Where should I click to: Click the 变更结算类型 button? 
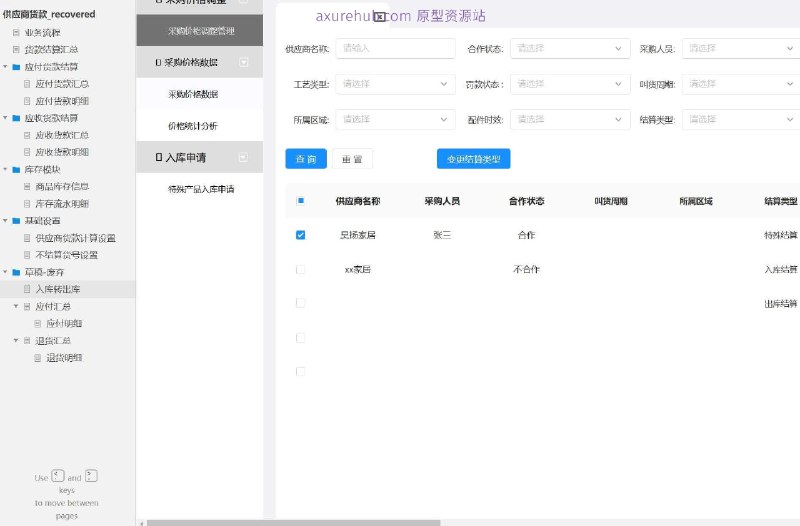coord(473,159)
